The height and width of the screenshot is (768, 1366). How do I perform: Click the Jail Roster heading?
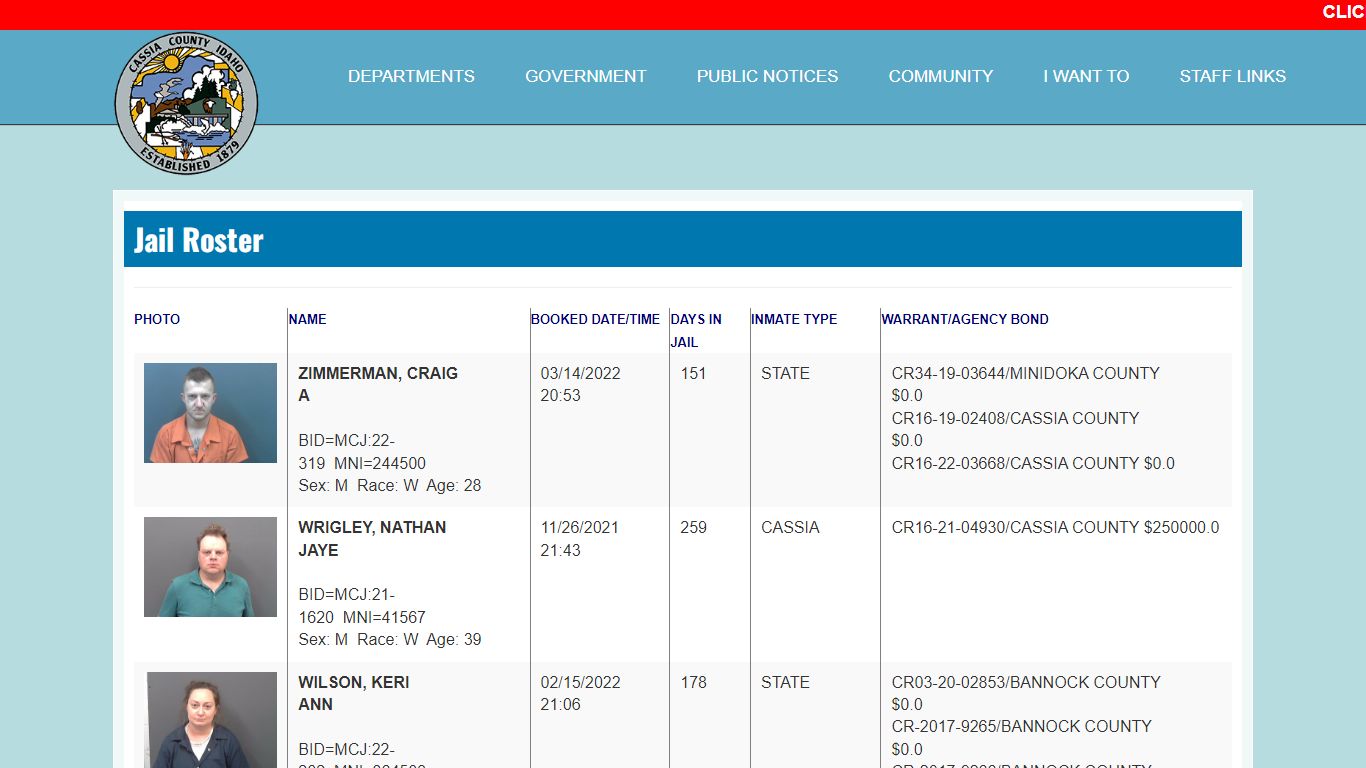pos(199,240)
